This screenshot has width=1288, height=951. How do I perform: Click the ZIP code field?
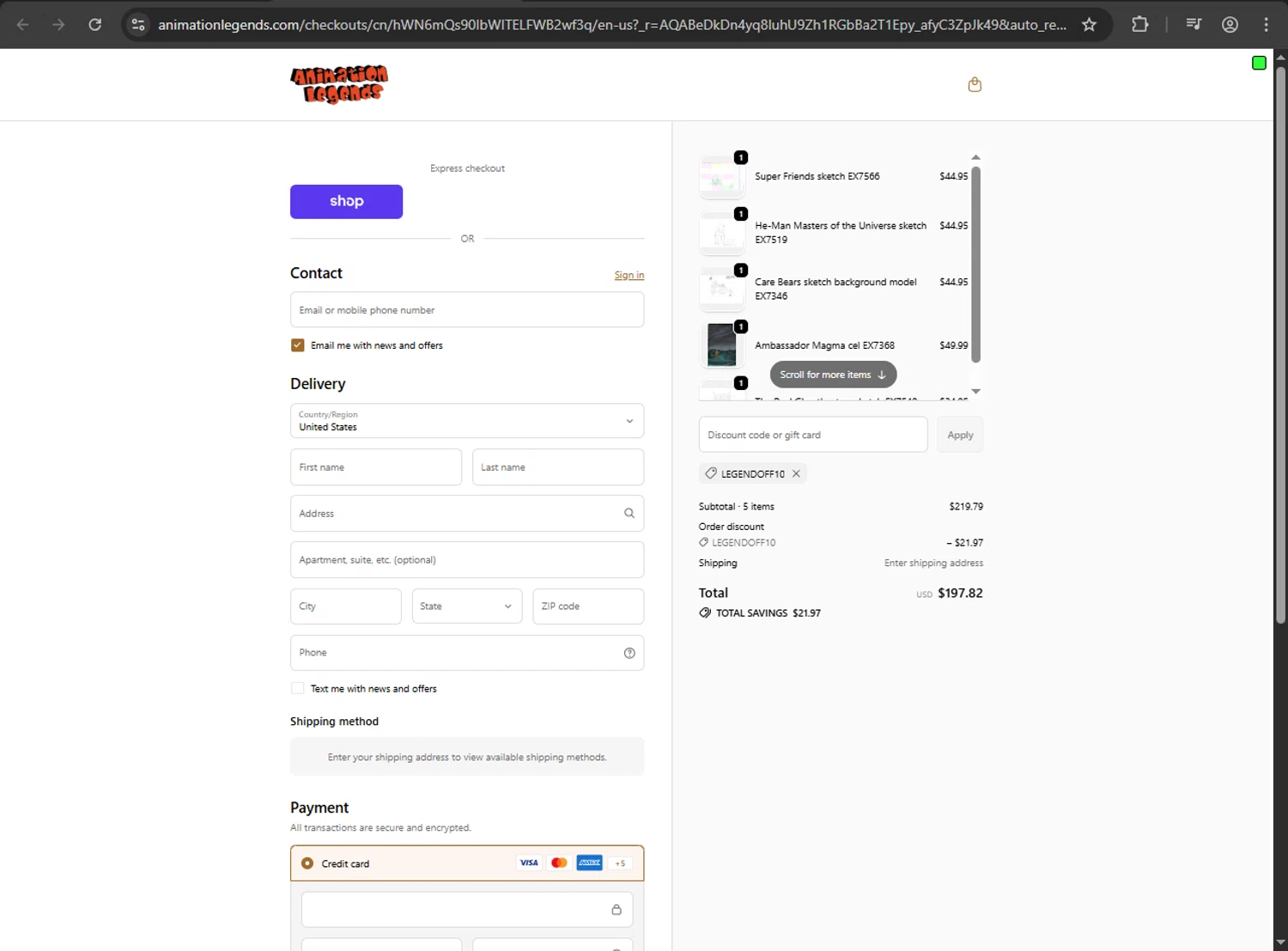(588, 606)
